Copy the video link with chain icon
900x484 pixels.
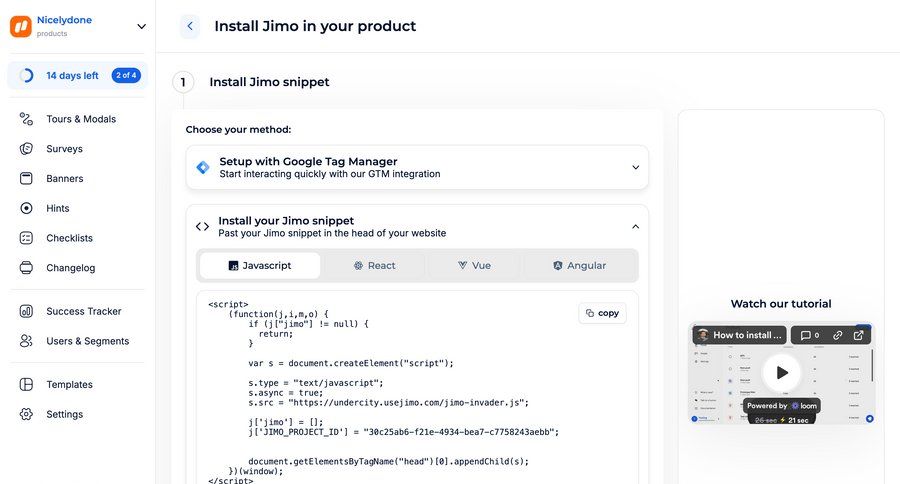837,335
